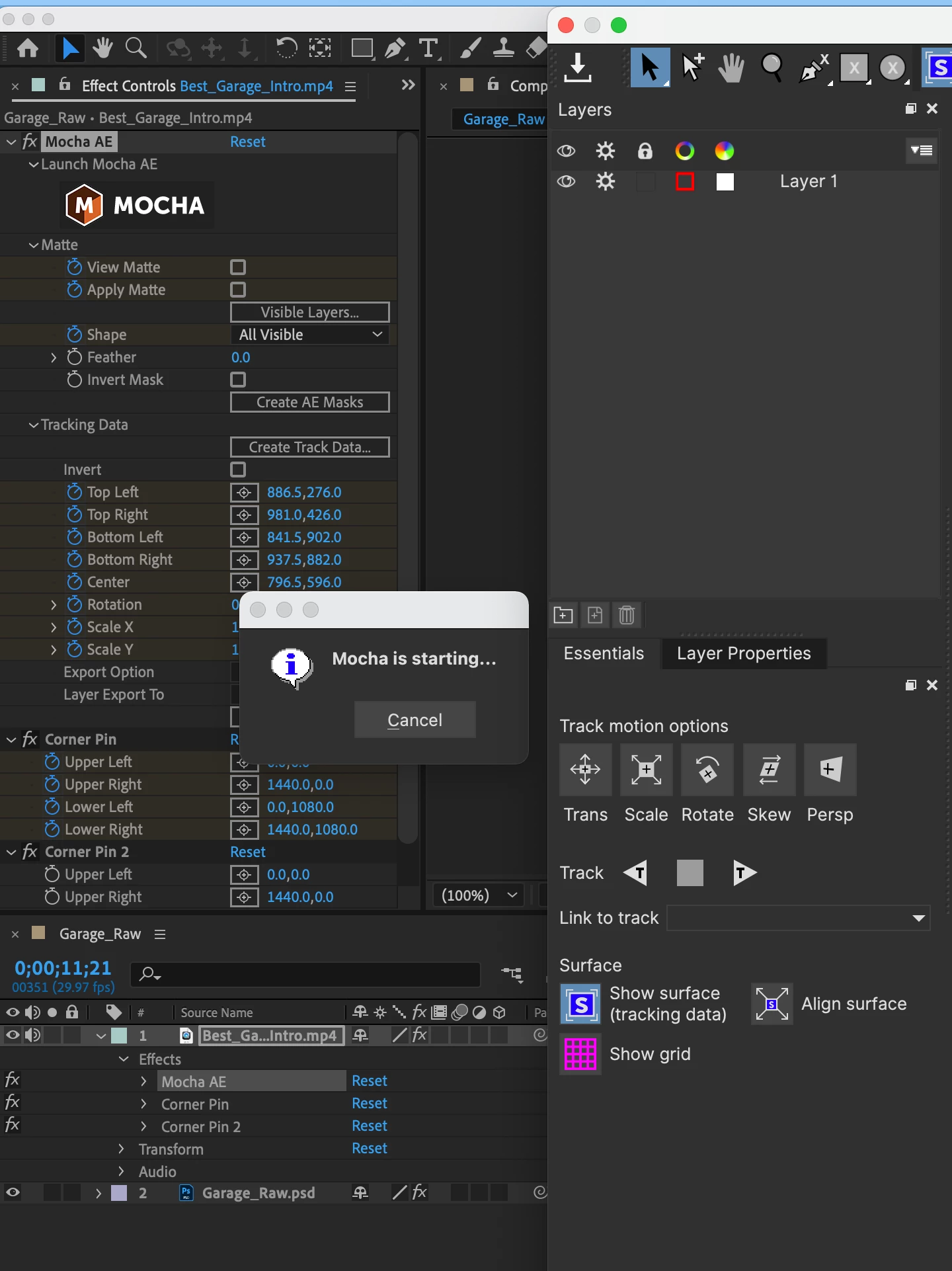Reset Corner Pin 2 in Effect Controls
952x1271 pixels.
[x=248, y=852]
